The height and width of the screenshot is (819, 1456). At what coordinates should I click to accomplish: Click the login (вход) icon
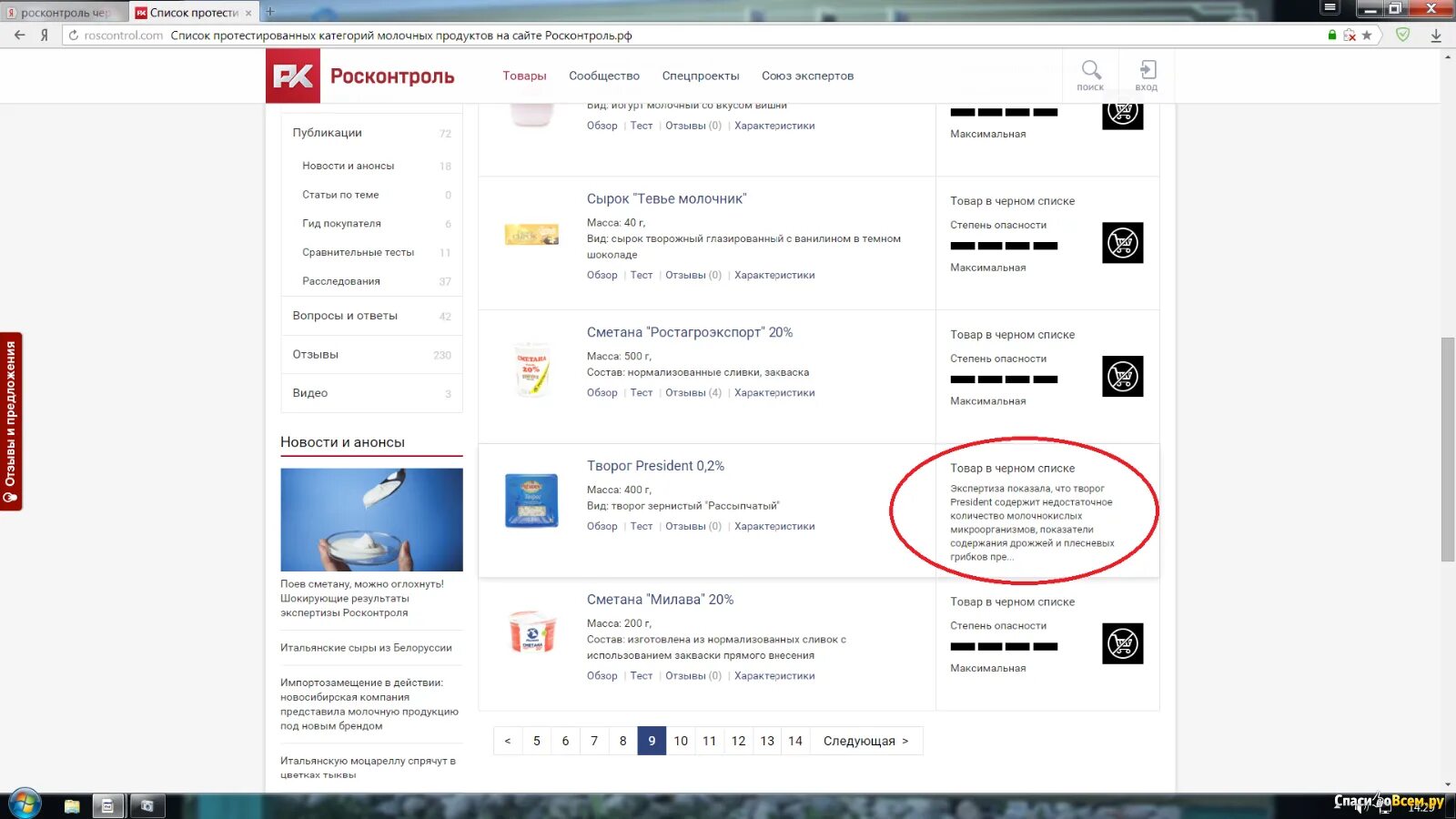(1147, 75)
